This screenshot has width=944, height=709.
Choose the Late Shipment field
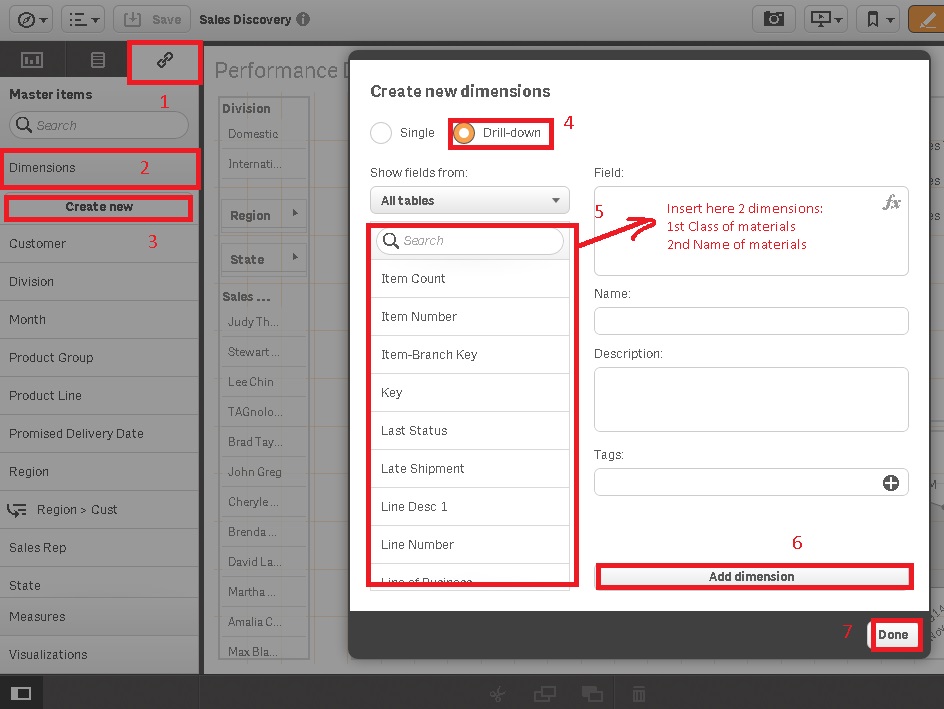(x=470, y=468)
